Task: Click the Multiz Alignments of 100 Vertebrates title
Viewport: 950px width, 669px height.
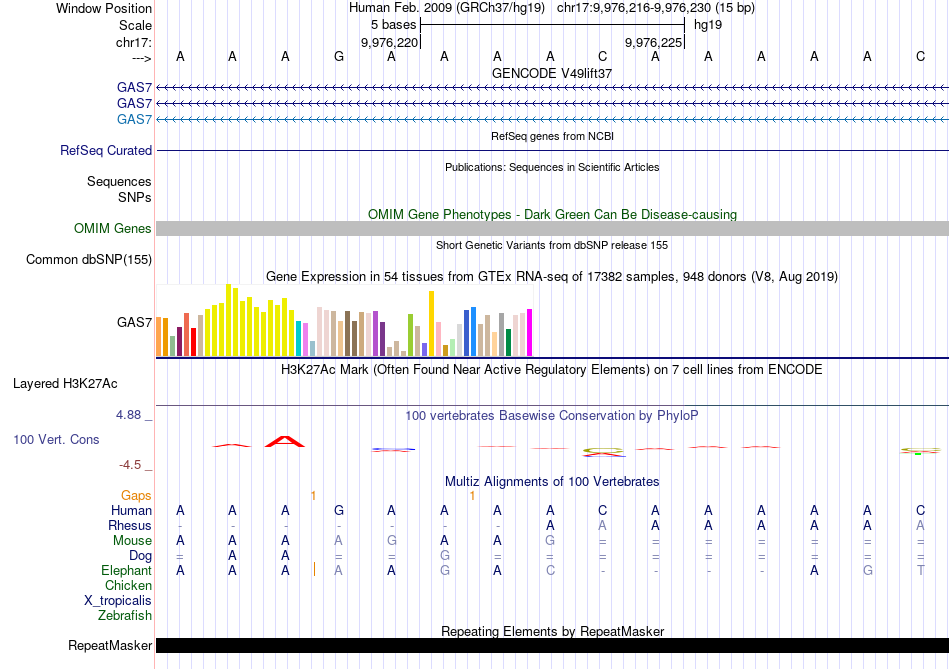Action: pos(552,482)
